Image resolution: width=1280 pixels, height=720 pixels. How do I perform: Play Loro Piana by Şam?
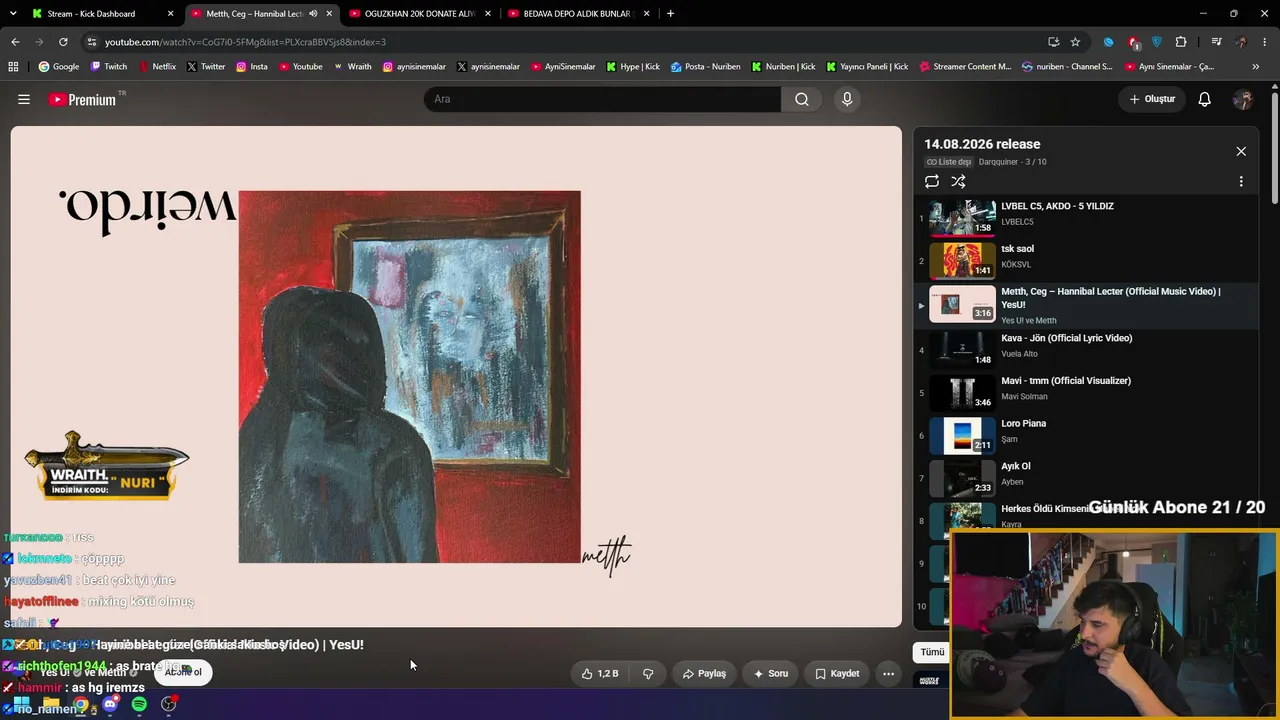point(1084,435)
